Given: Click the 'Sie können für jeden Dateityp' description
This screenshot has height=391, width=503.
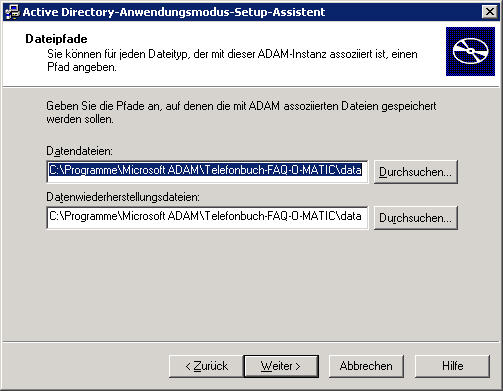Looking at the screenshot, I should [232, 54].
